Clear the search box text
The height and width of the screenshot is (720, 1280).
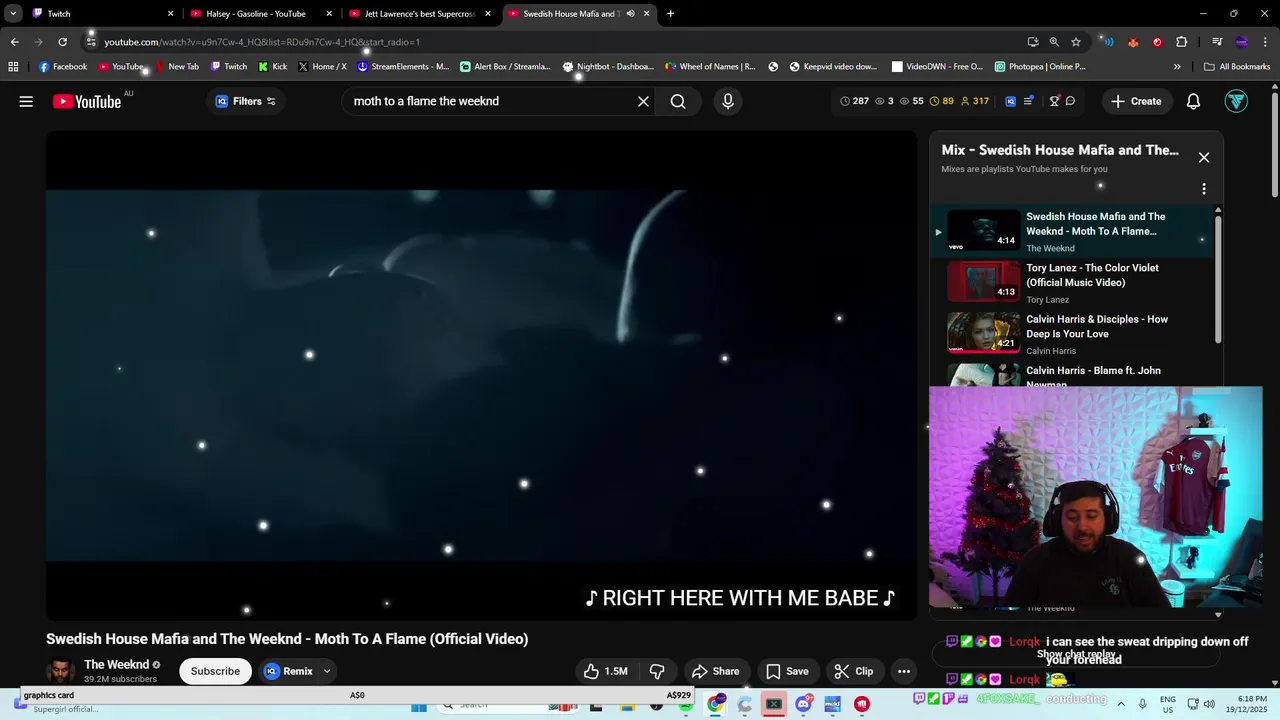(x=643, y=101)
